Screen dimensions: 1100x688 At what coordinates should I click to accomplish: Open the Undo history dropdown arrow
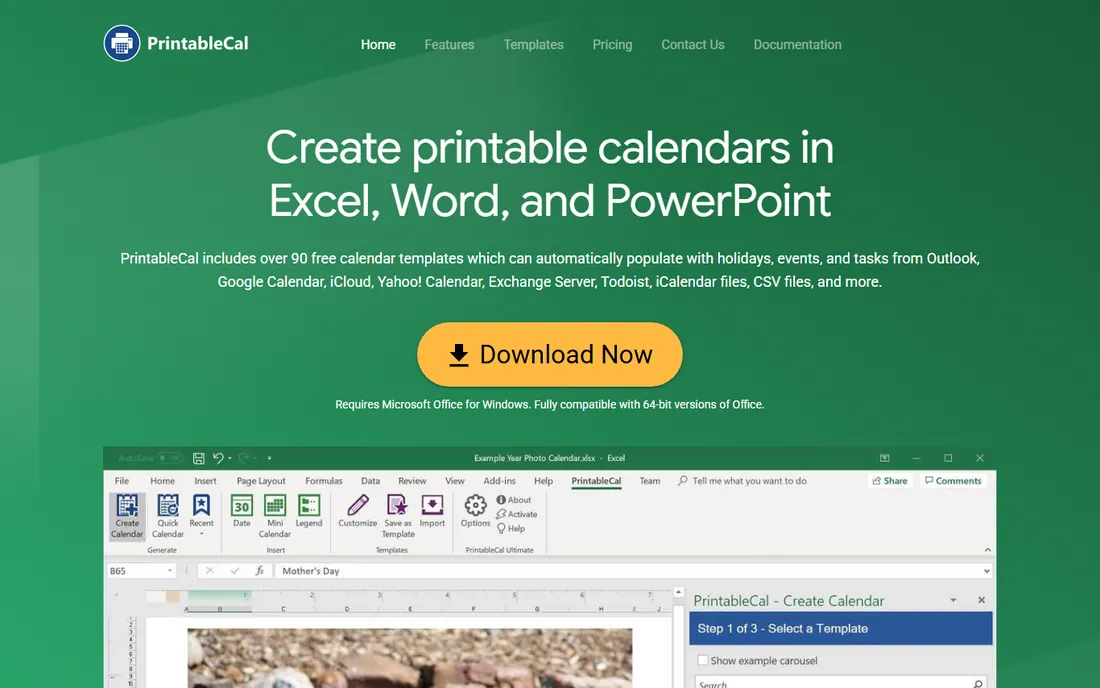pyautogui.click(x=229, y=459)
